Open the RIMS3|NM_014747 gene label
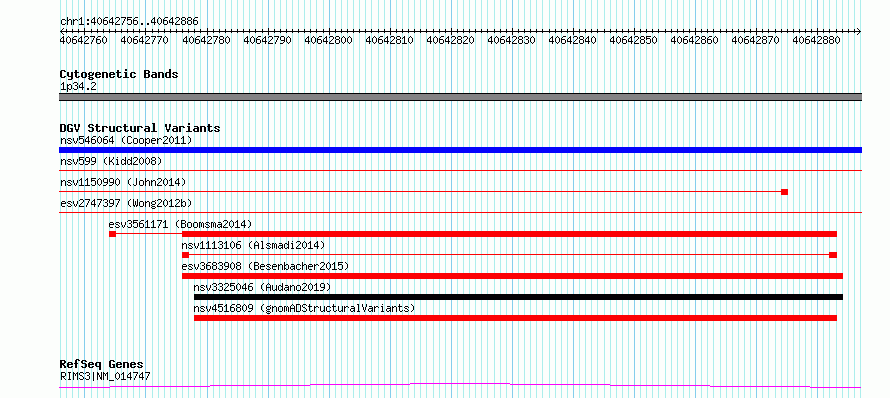The image size is (890, 398). click(x=105, y=376)
